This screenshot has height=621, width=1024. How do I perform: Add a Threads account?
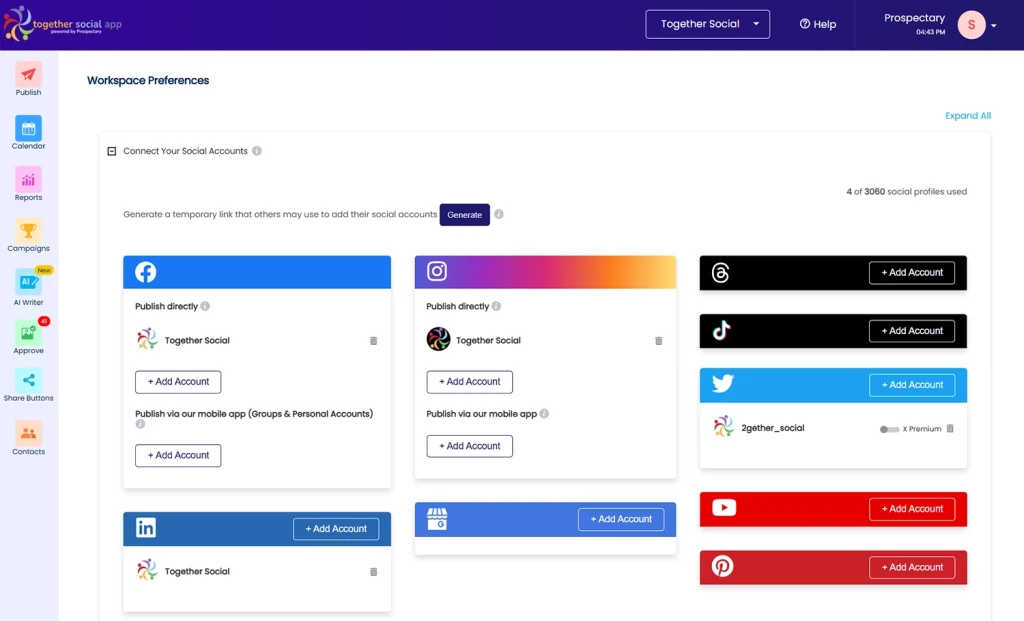pos(912,273)
